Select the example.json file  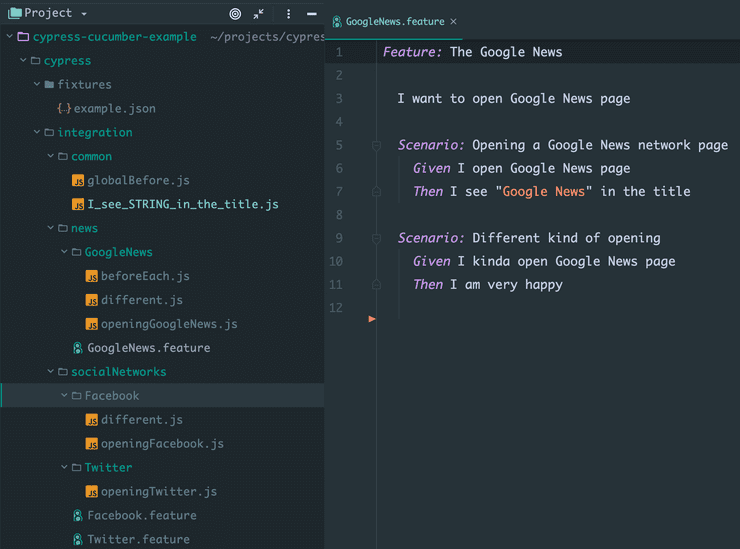[115, 109]
